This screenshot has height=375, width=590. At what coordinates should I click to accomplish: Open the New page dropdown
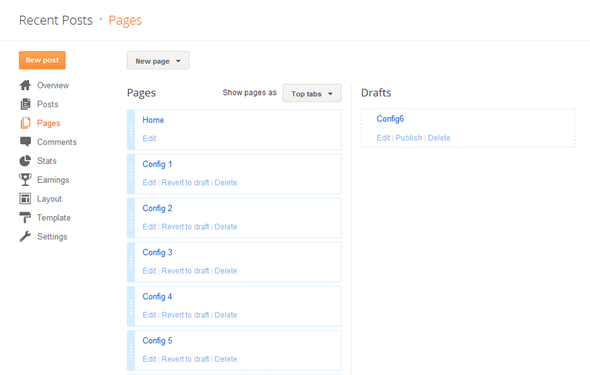pos(158,61)
